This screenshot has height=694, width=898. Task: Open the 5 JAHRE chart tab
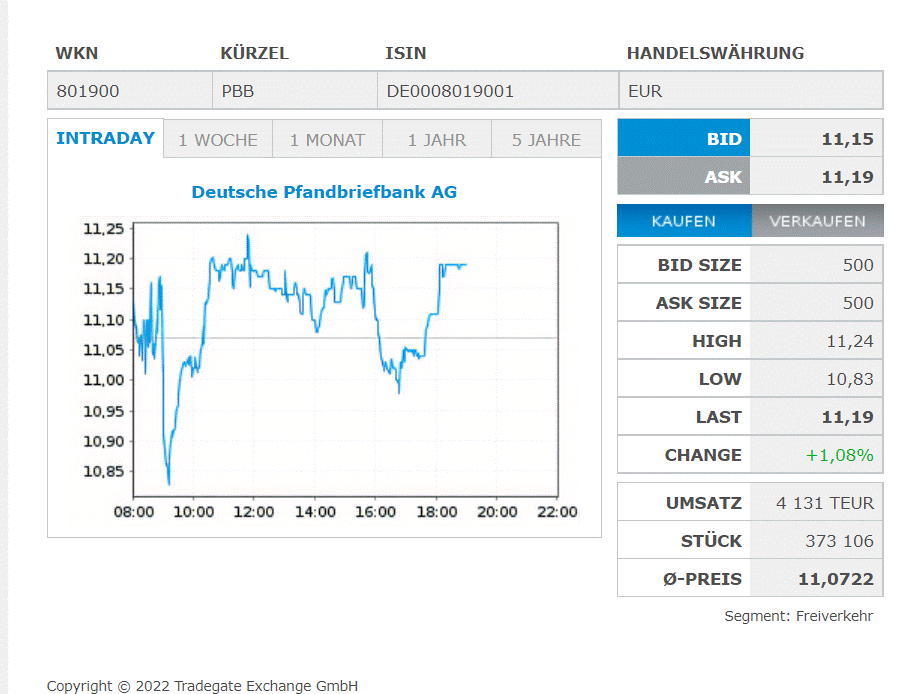pos(546,139)
